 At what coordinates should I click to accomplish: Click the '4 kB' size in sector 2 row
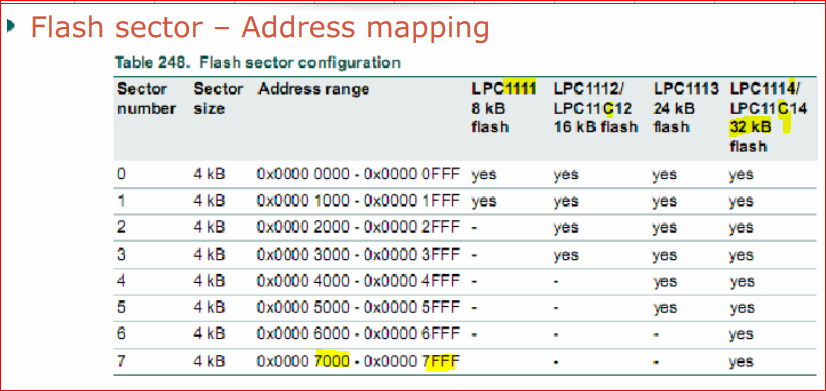(209, 228)
